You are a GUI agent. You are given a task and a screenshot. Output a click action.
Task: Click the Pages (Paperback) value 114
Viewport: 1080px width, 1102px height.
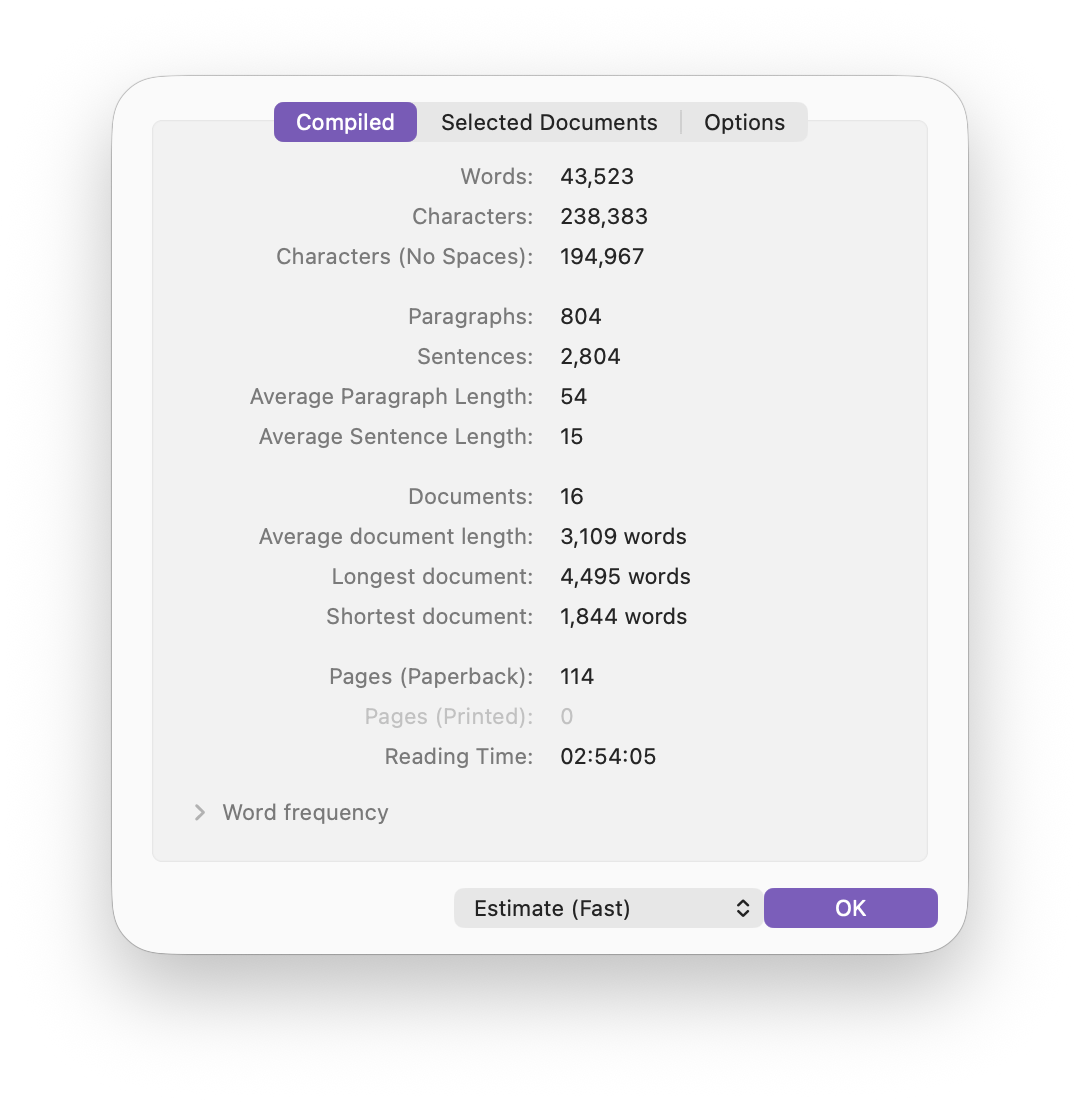pos(577,677)
